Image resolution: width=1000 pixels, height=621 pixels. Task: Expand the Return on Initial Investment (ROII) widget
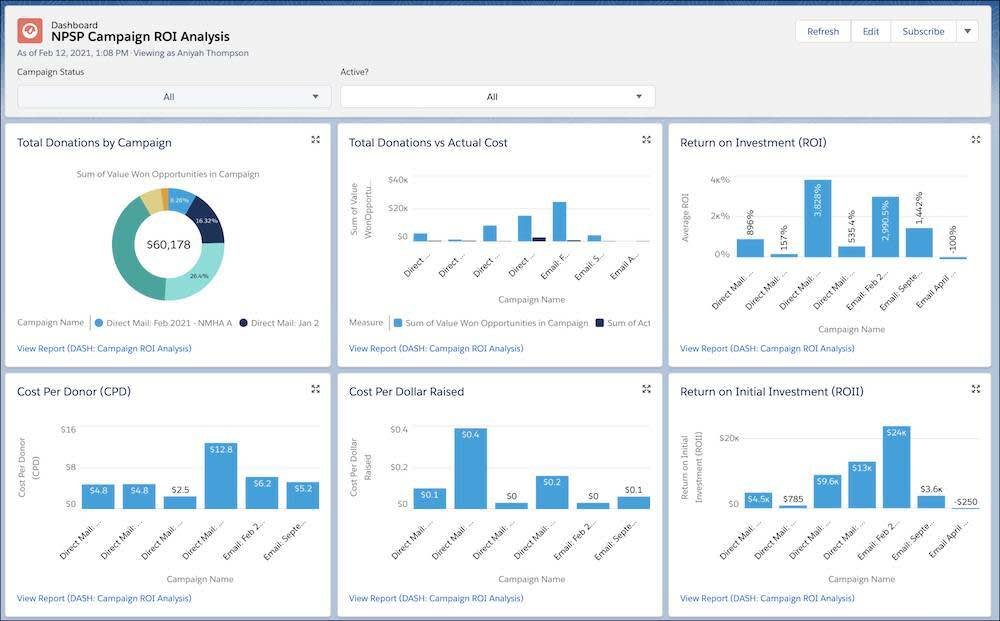click(x=976, y=388)
